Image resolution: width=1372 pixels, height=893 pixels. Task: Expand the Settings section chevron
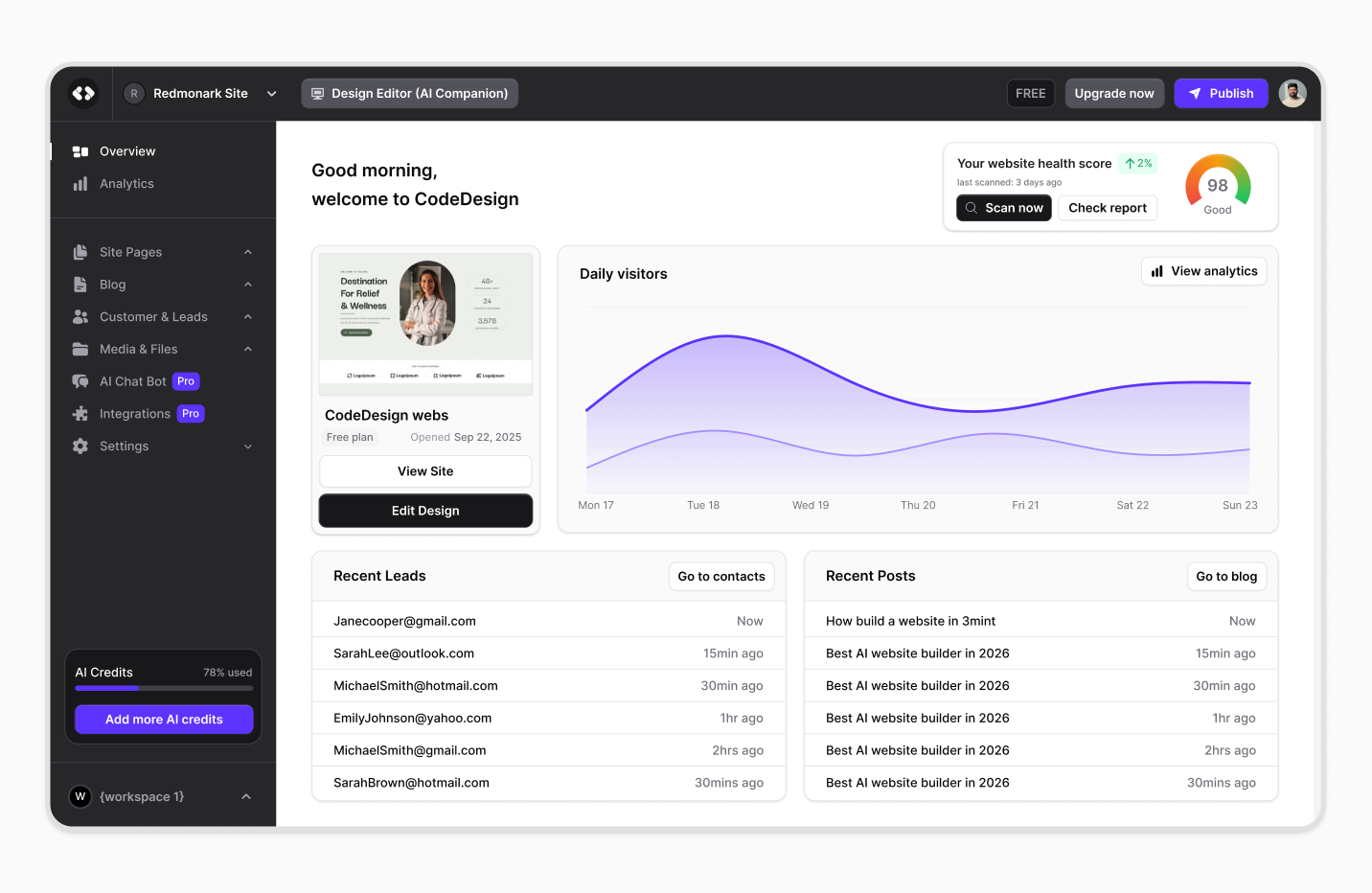point(248,446)
